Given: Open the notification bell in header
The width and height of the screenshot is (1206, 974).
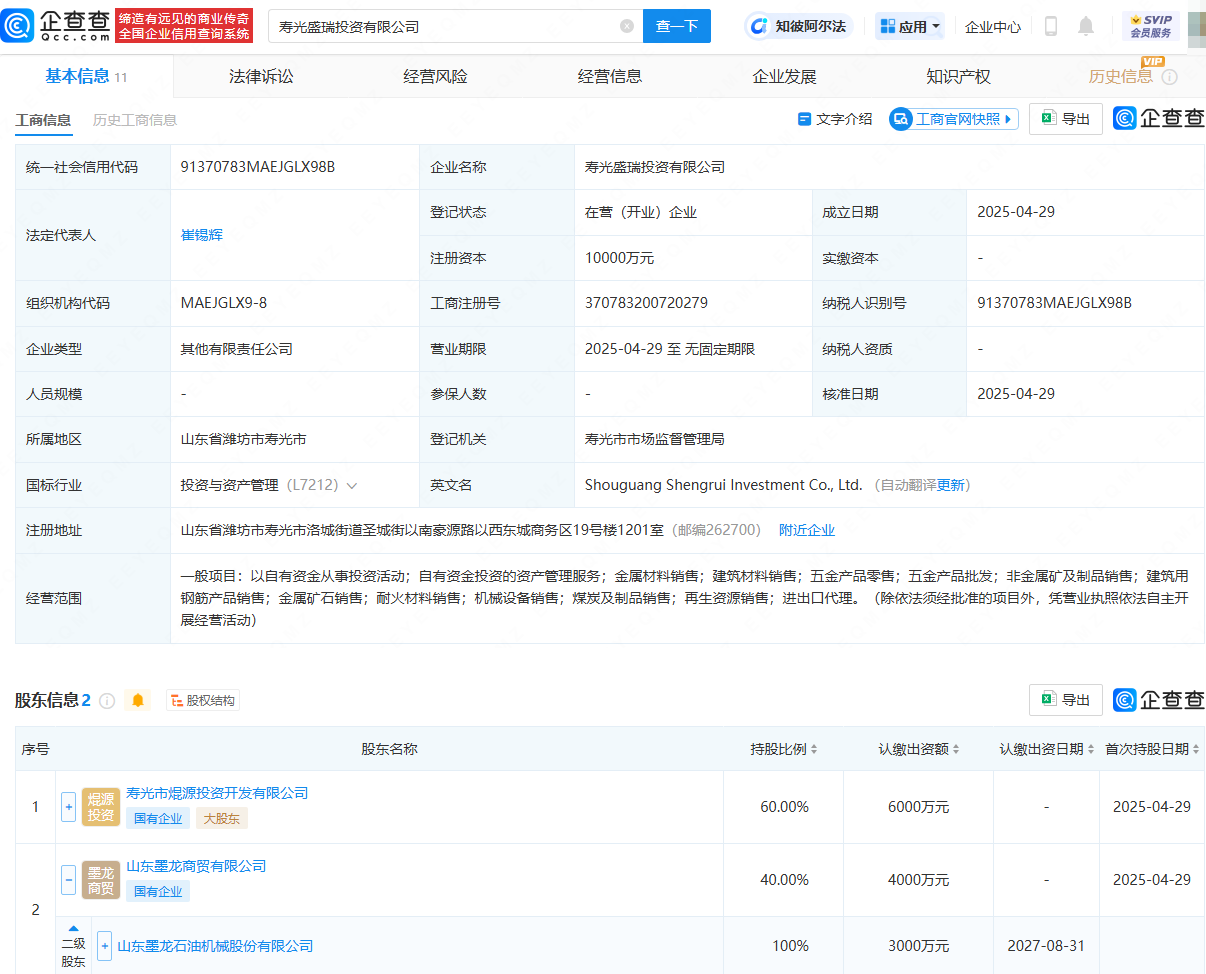Looking at the screenshot, I should [x=1086, y=26].
